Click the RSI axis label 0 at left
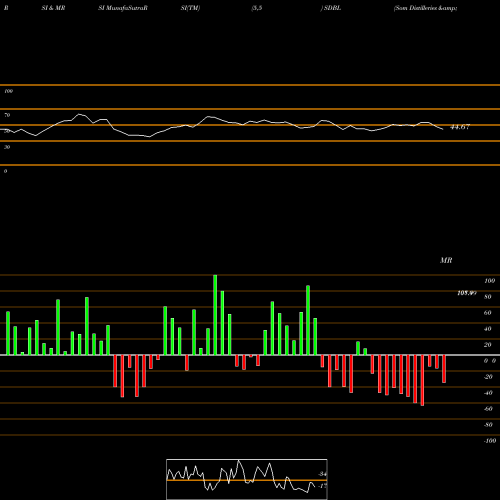This screenshot has height=500, width=500. click(5, 171)
